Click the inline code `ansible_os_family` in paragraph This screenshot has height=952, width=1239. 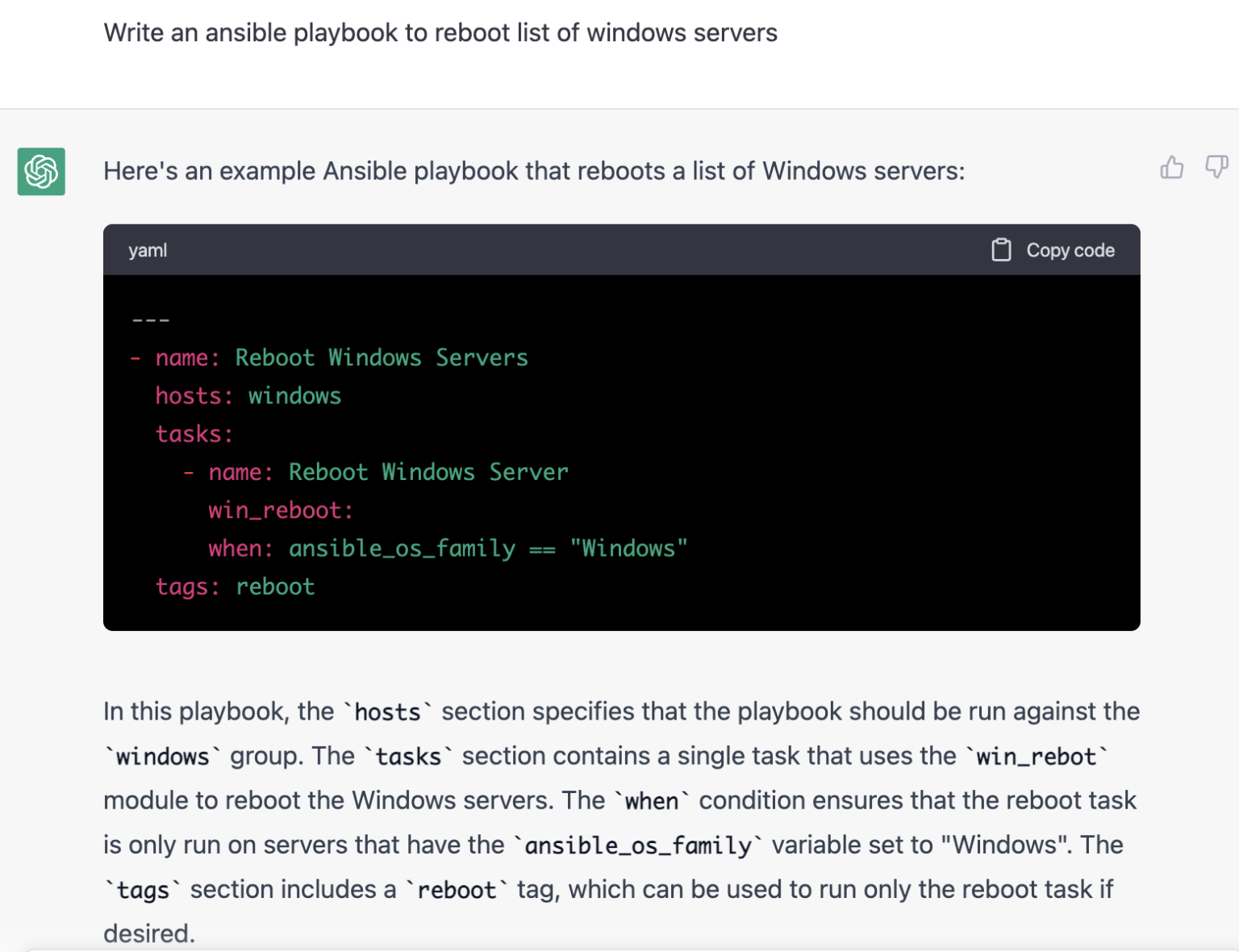[x=636, y=845]
